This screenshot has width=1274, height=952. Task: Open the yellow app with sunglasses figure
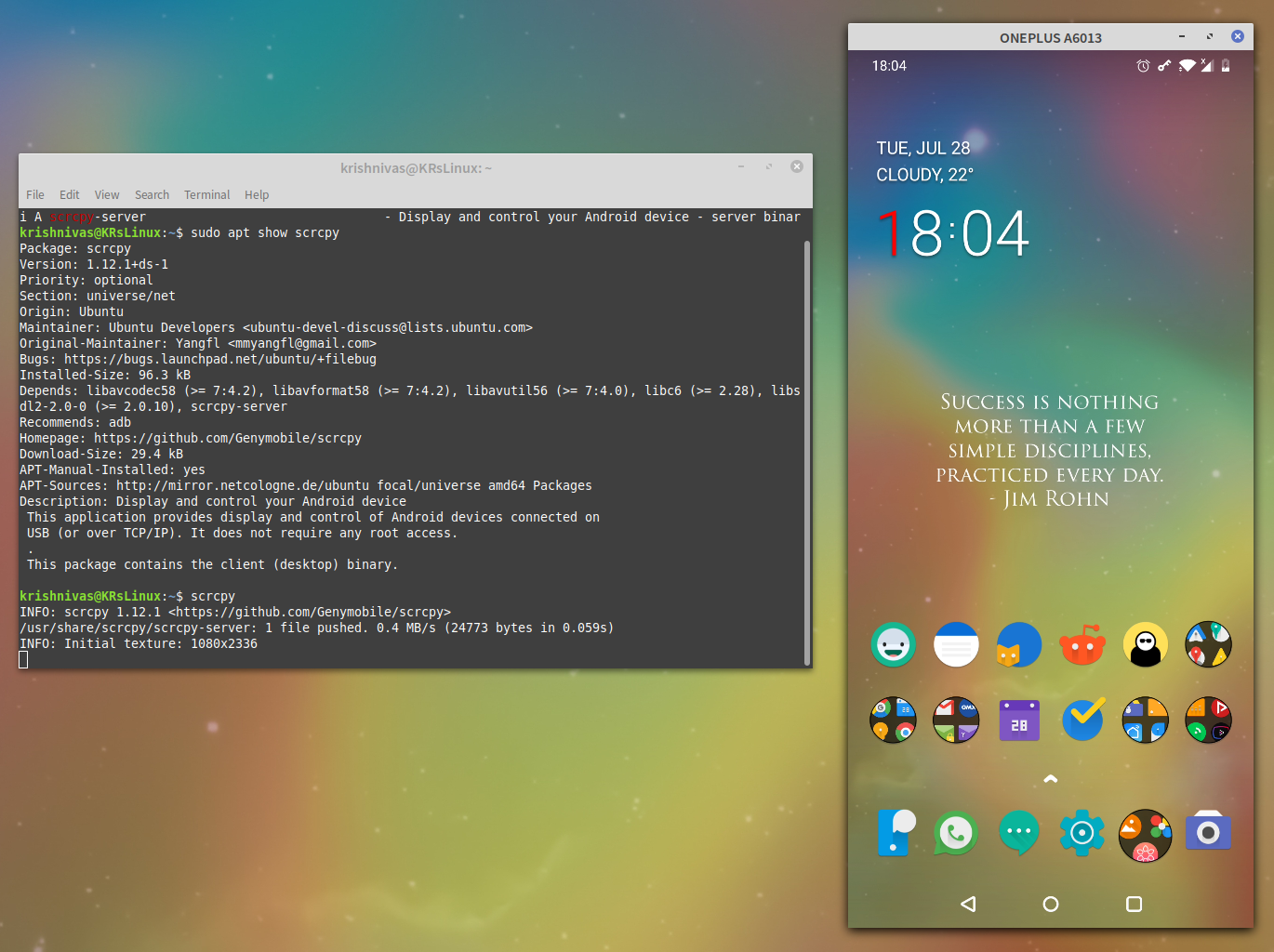pos(1146,644)
